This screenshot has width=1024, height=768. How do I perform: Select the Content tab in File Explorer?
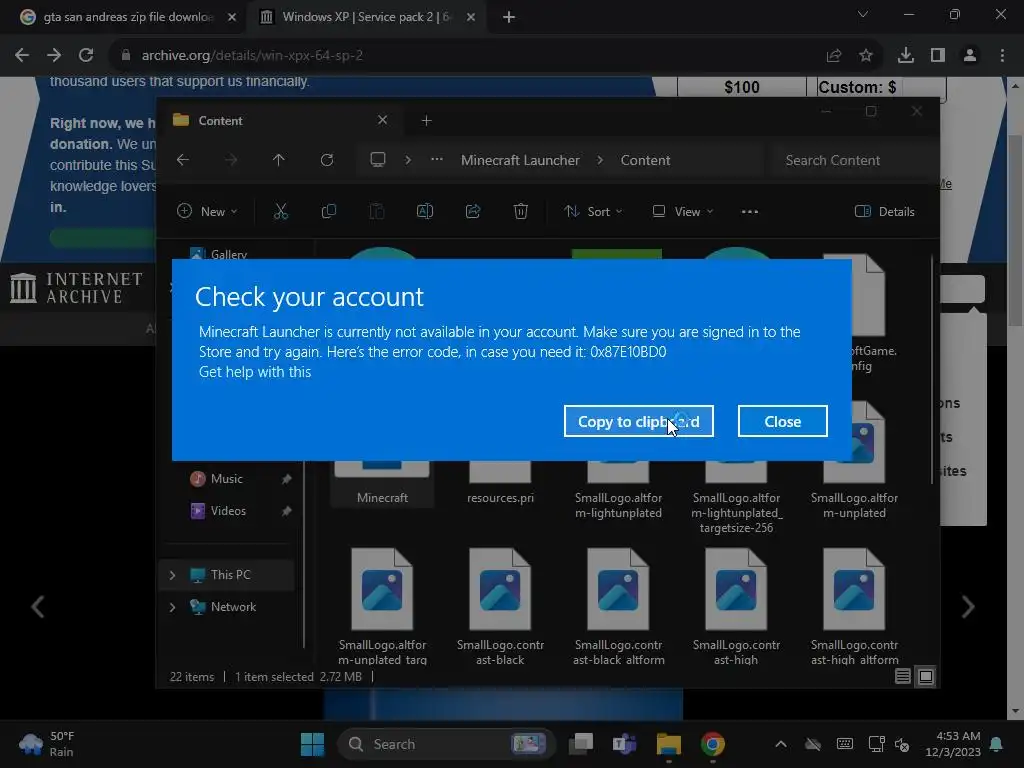pos(281,120)
